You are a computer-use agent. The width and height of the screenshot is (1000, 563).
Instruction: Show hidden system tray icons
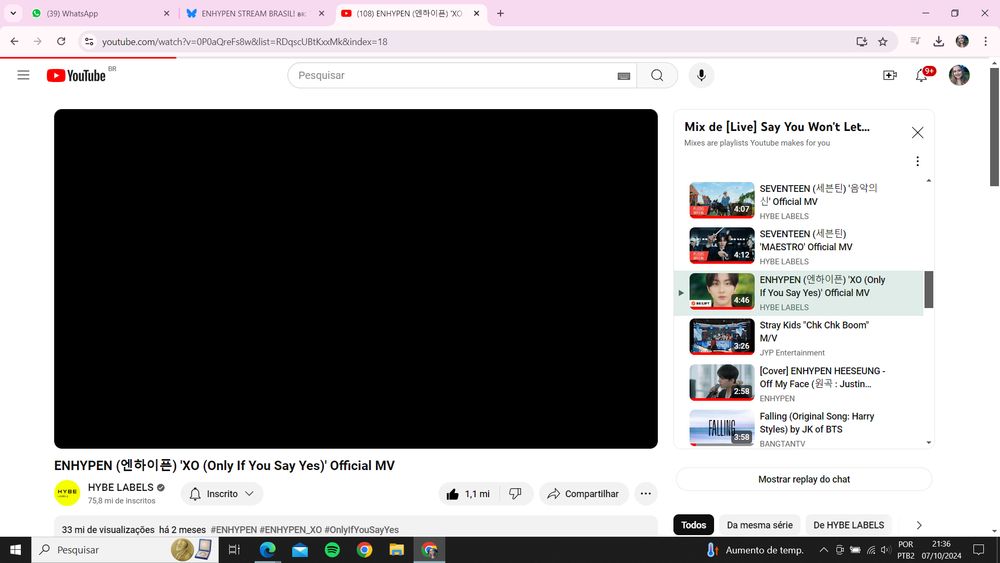click(x=823, y=550)
